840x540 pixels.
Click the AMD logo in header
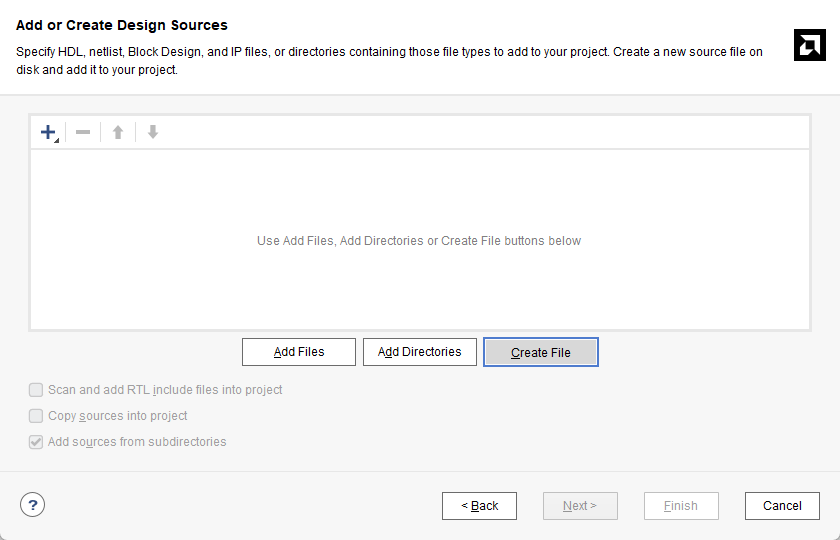[809, 45]
